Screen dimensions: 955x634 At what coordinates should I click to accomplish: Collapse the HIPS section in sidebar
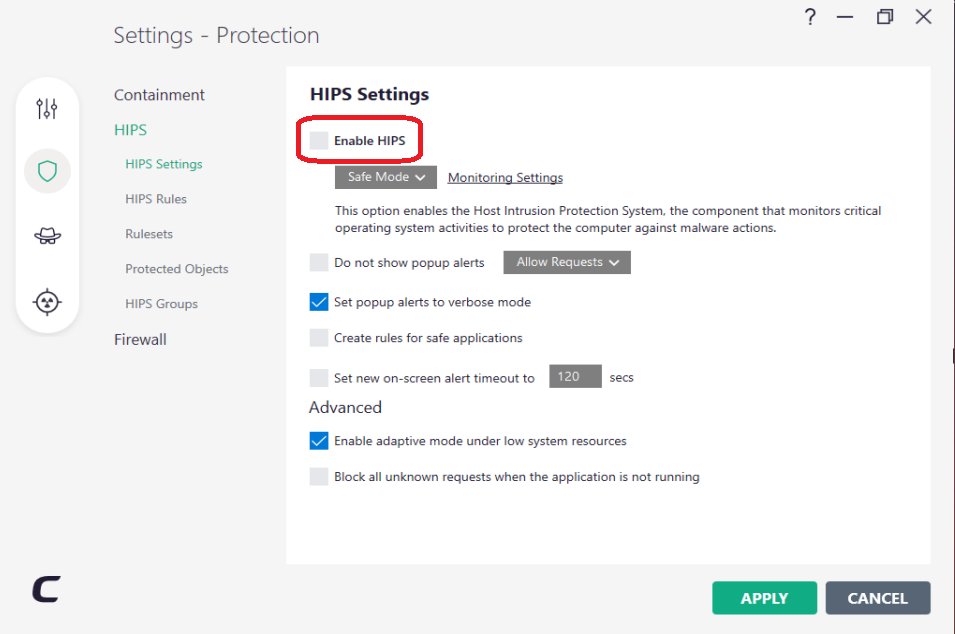pyautogui.click(x=131, y=130)
